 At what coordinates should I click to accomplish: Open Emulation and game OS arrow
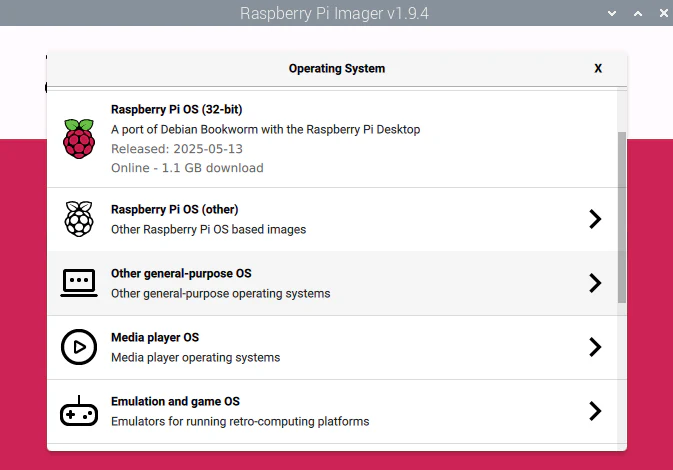(x=595, y=411)
